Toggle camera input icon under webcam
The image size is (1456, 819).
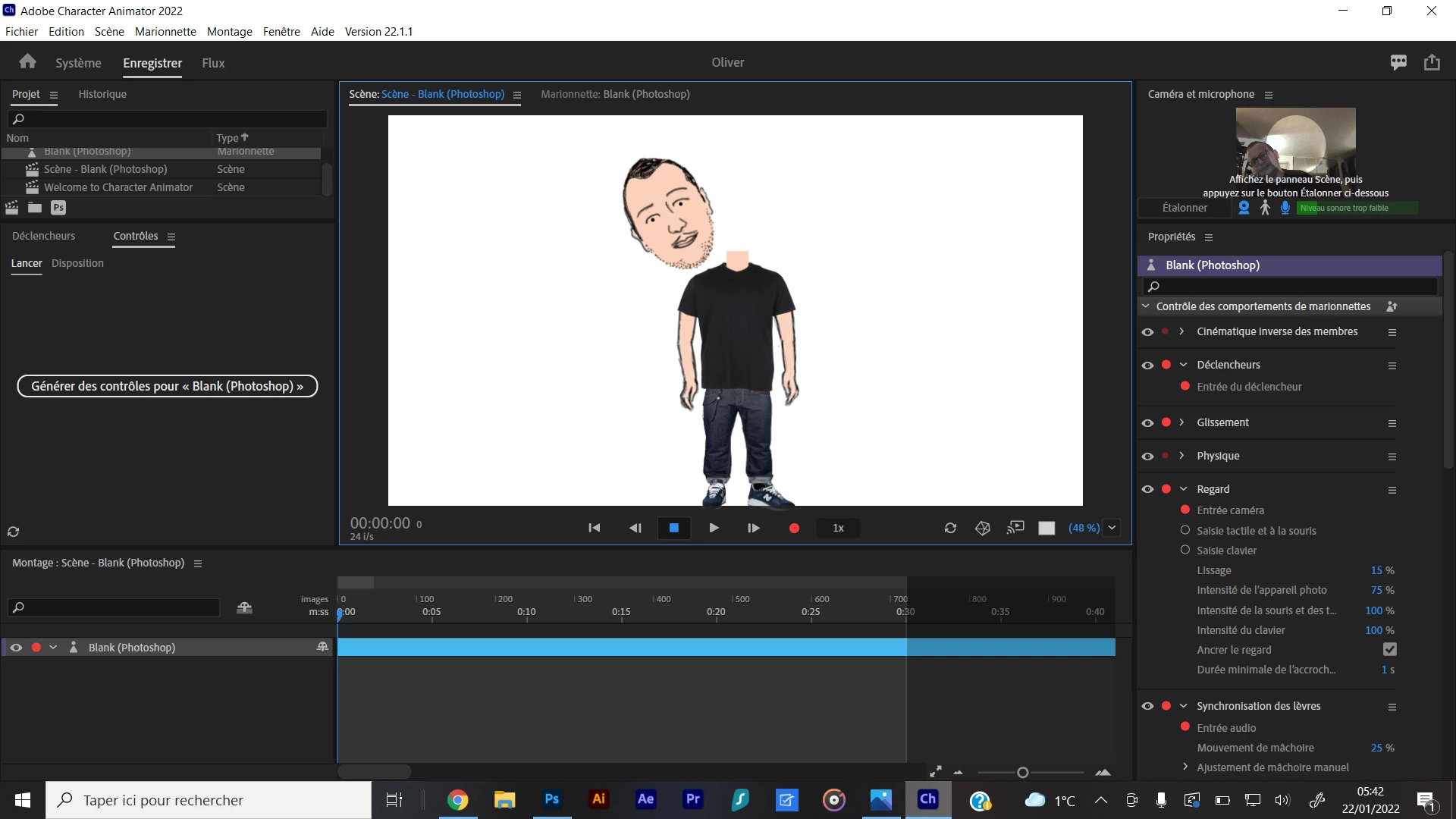pyautogui.click(x=1244, y=208)
